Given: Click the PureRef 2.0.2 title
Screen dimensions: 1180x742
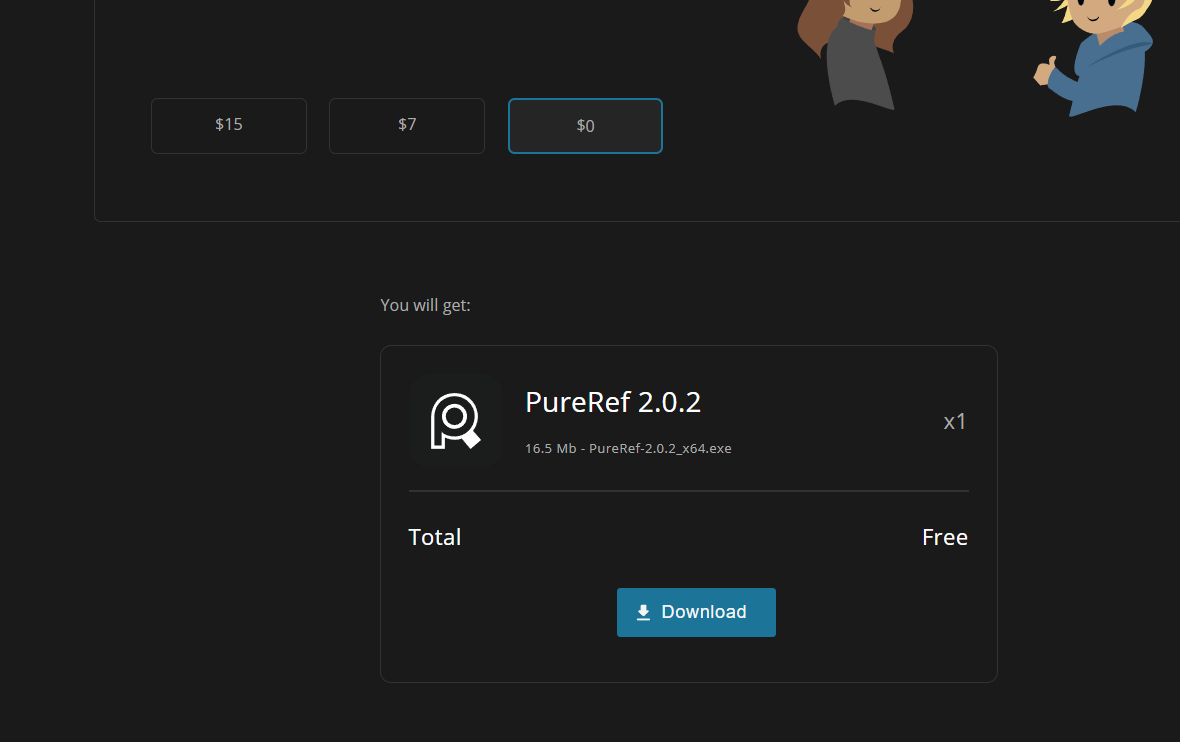Looking at the screenshot, I should [x=613, y=402].
